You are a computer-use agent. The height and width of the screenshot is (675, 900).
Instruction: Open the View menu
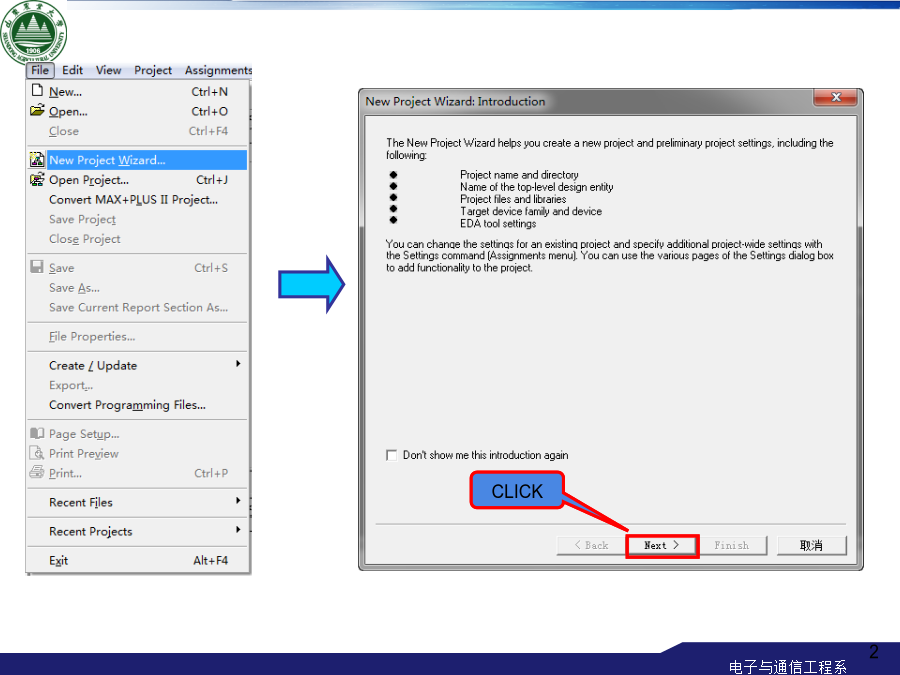(108, 70)
